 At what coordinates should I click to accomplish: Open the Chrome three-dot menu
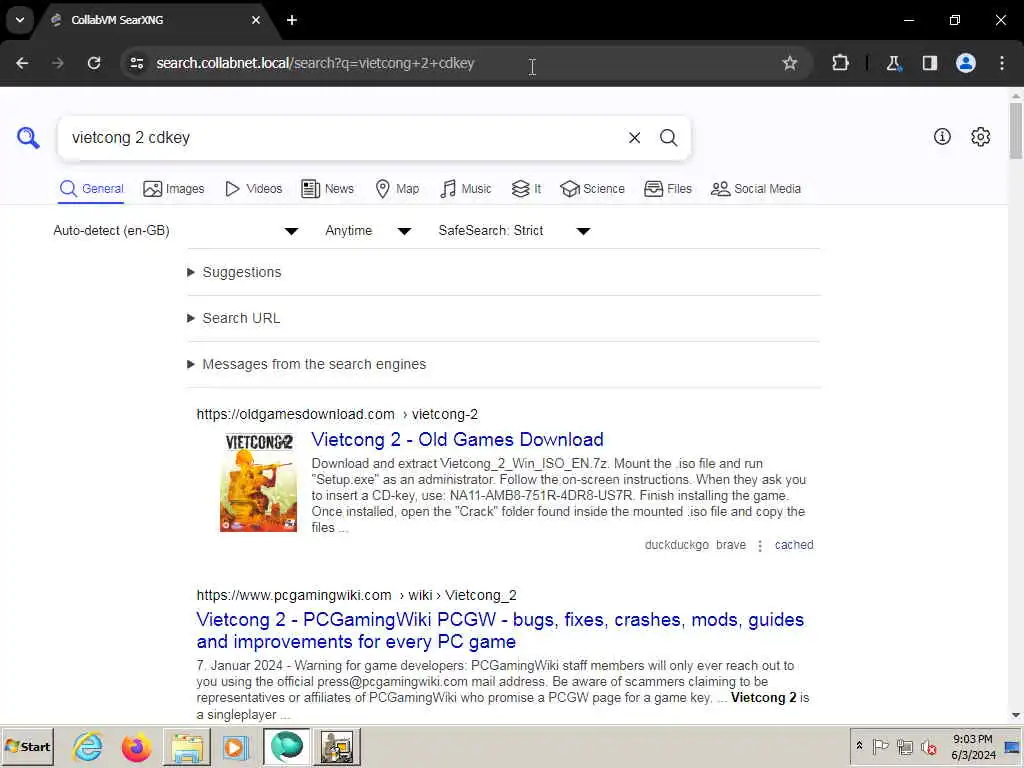[x=1002, y=63]
